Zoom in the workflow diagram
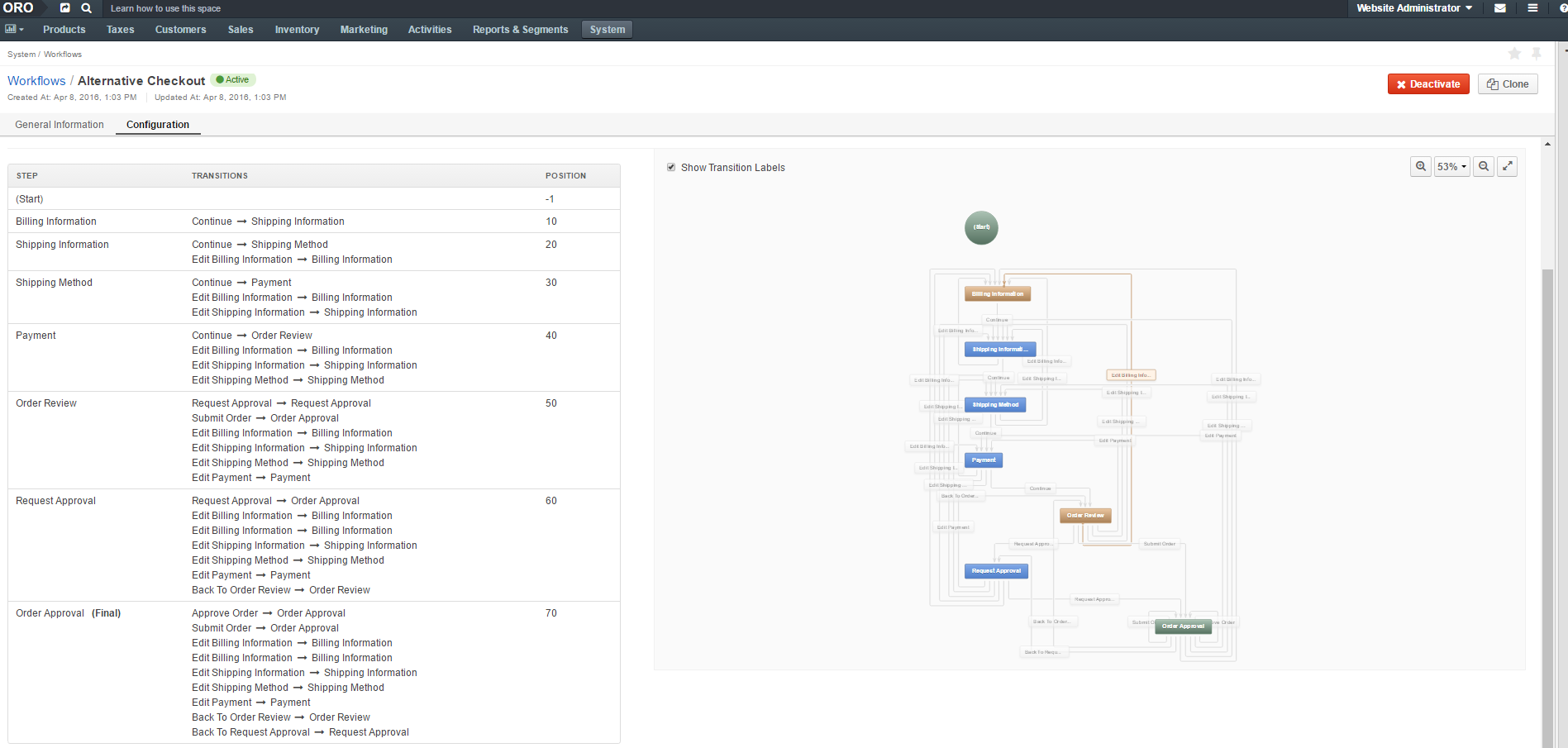Image resolution: width=1568 pixels, height=748 pixels. (1421, 166)
